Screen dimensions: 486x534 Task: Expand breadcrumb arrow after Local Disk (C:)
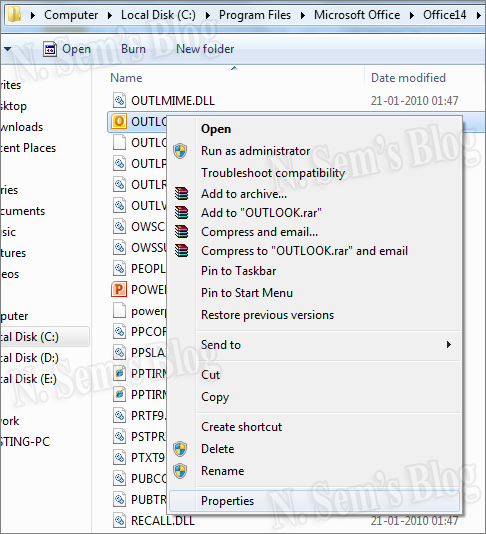pos(207,15)
